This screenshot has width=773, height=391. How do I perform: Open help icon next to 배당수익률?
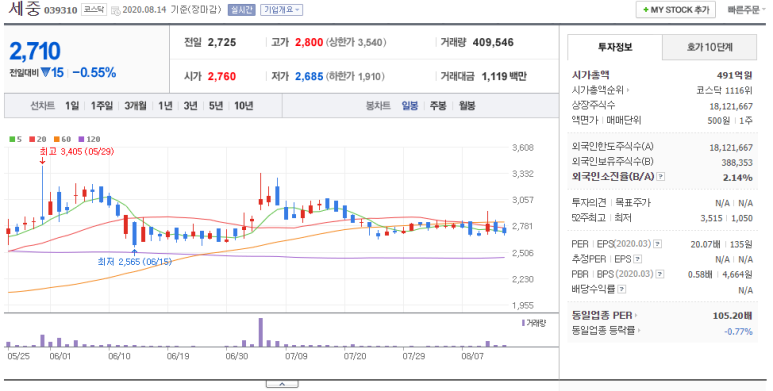(x=622, y=289)
